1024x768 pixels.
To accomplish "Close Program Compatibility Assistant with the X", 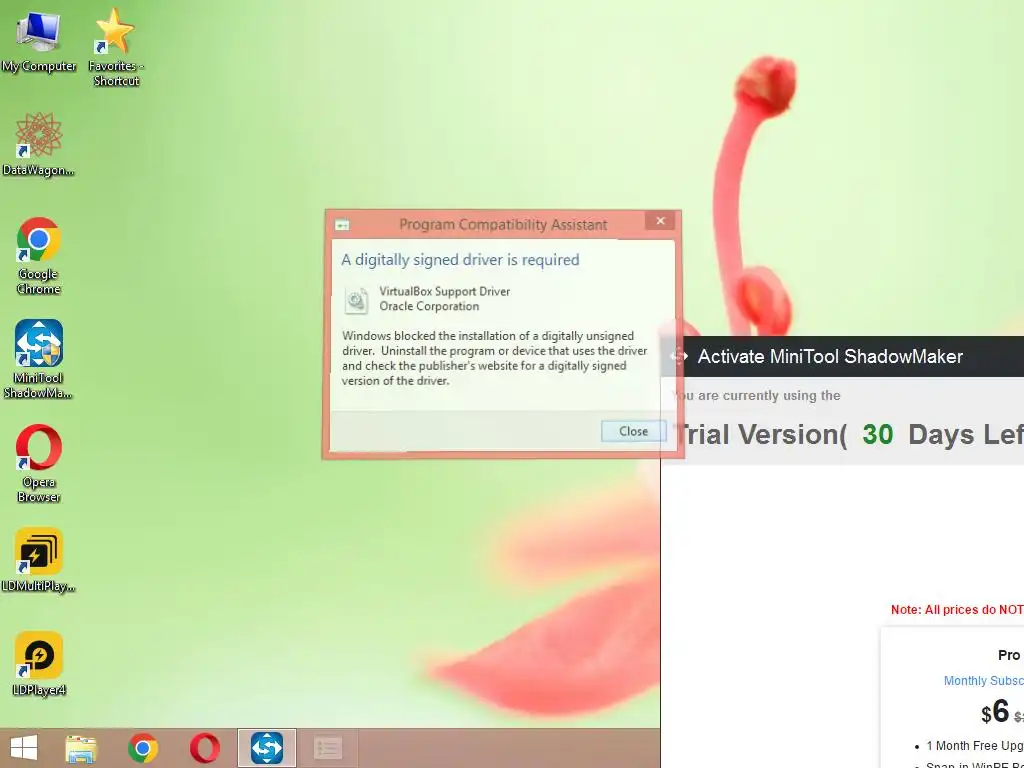I will (x=660, y=221).
